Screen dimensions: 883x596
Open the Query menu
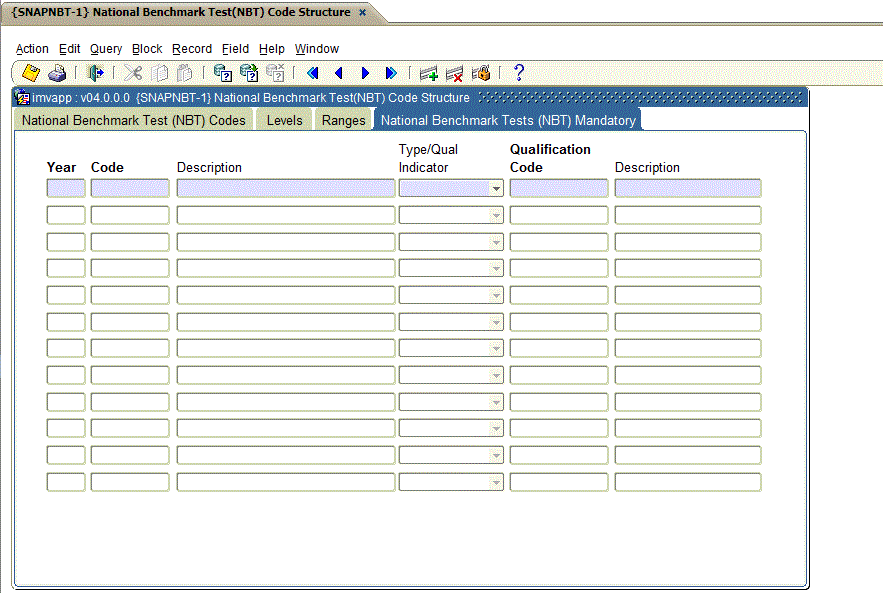106,49
